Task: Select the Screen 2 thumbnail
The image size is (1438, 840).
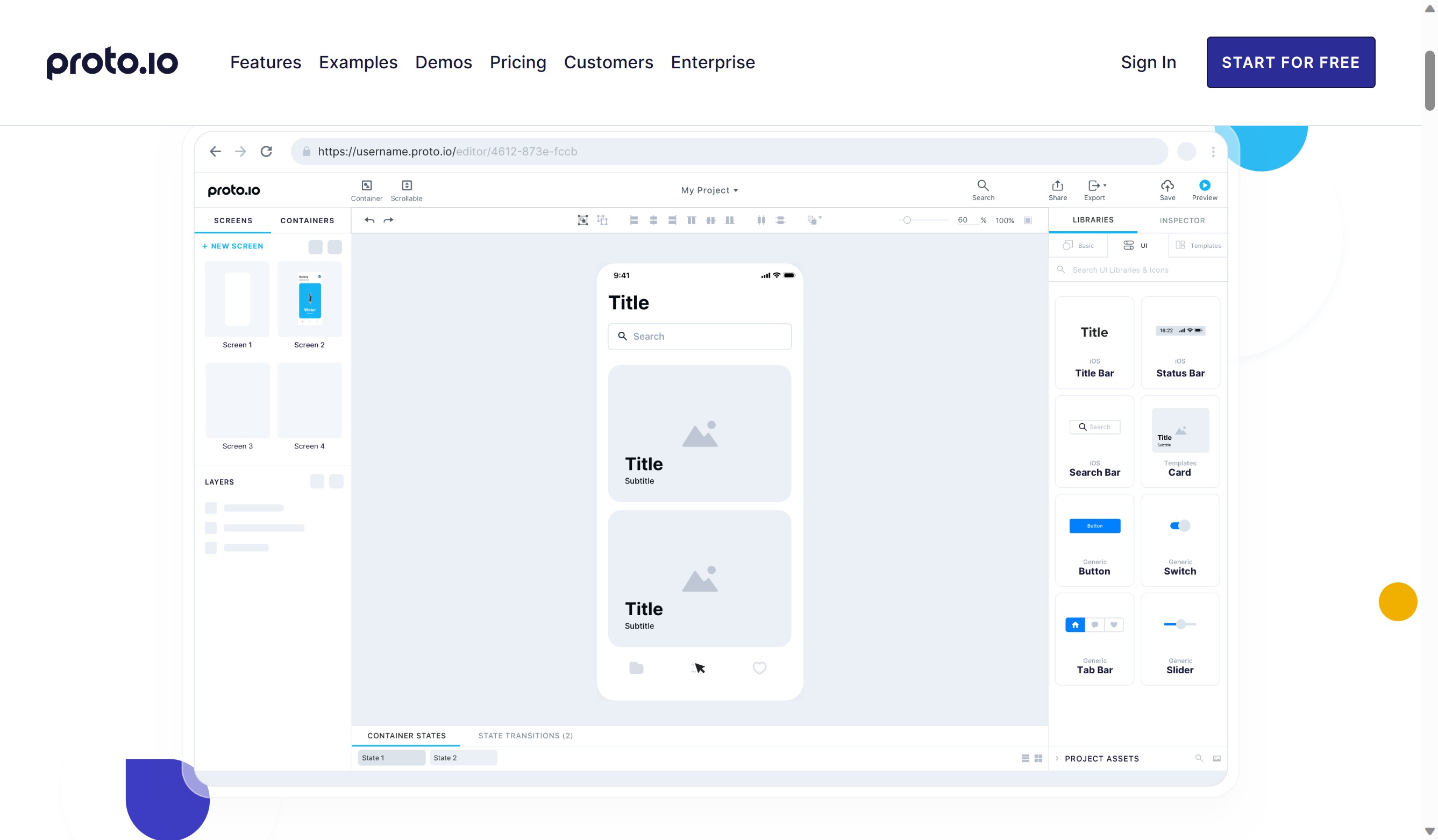Action: click(x=309, y=299)
